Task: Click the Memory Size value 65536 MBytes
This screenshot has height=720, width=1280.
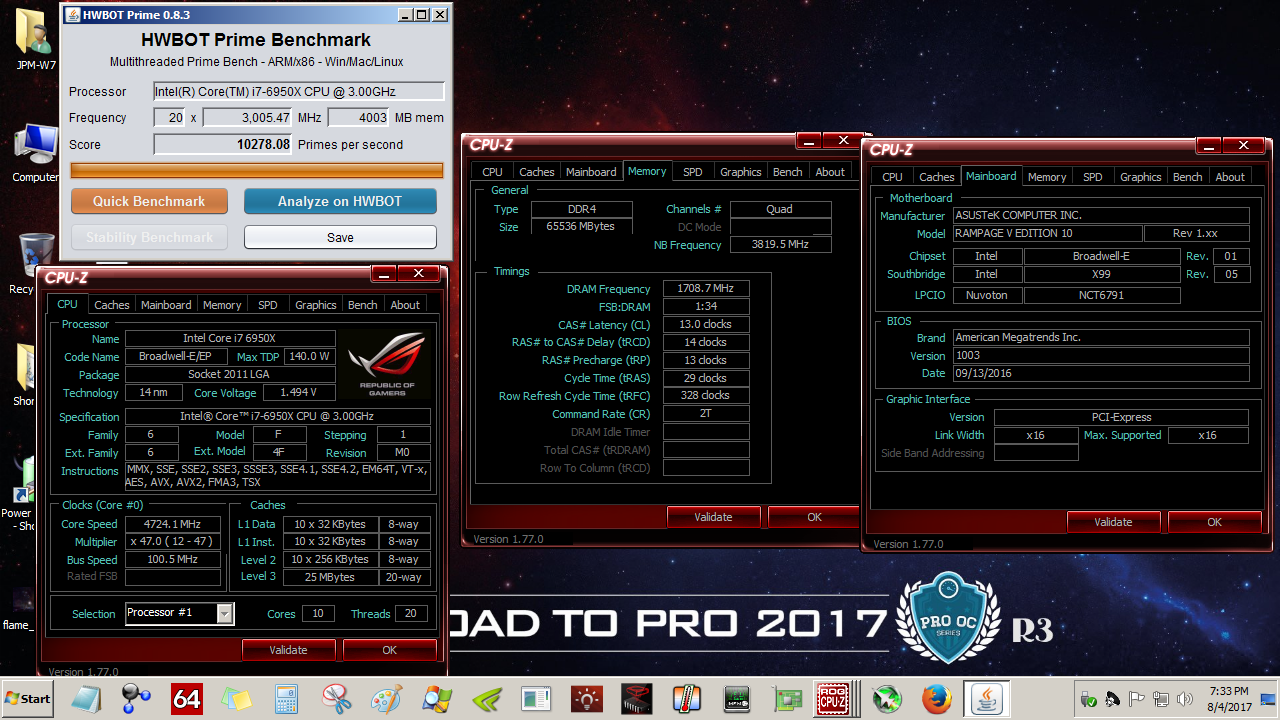Action: tap(581, 227)
